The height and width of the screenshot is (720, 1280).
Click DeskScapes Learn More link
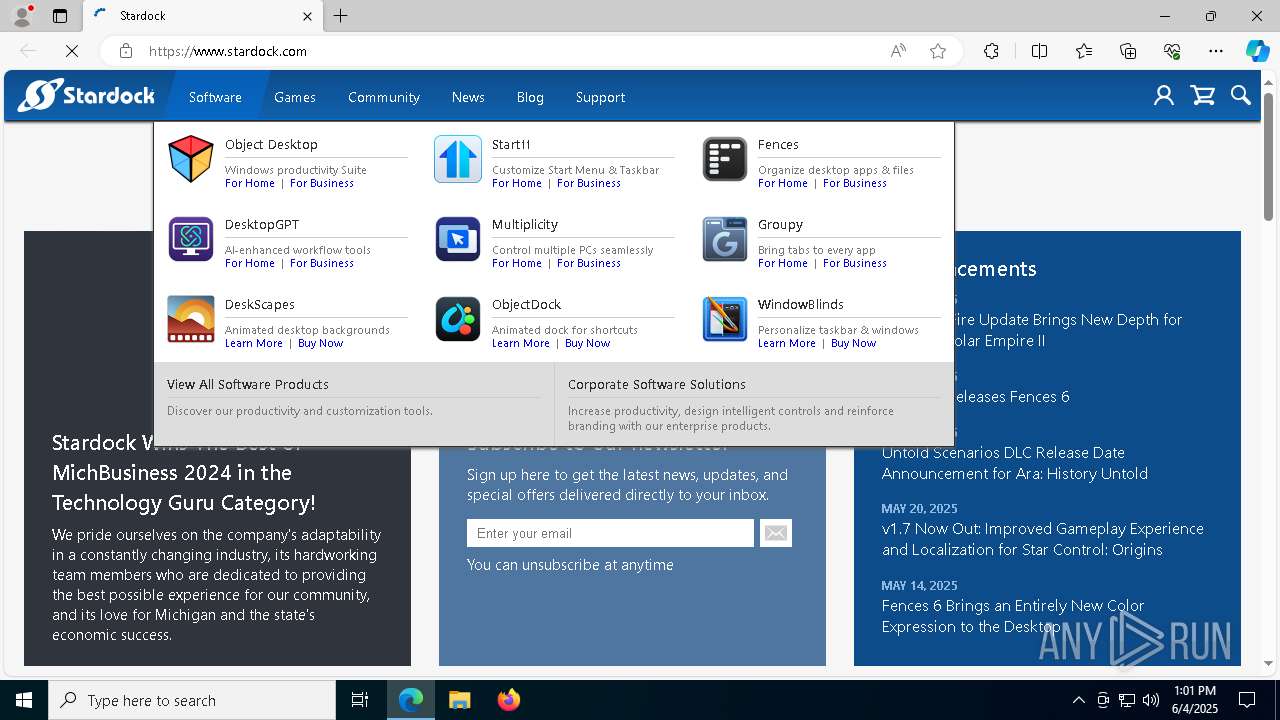tap(254, 343)
